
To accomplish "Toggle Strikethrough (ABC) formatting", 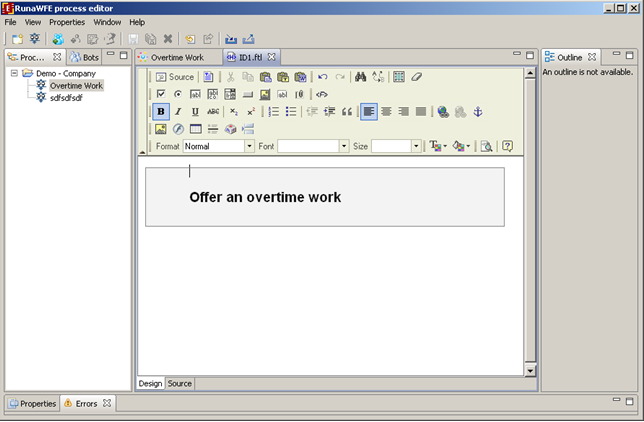I will pos(213,112).
